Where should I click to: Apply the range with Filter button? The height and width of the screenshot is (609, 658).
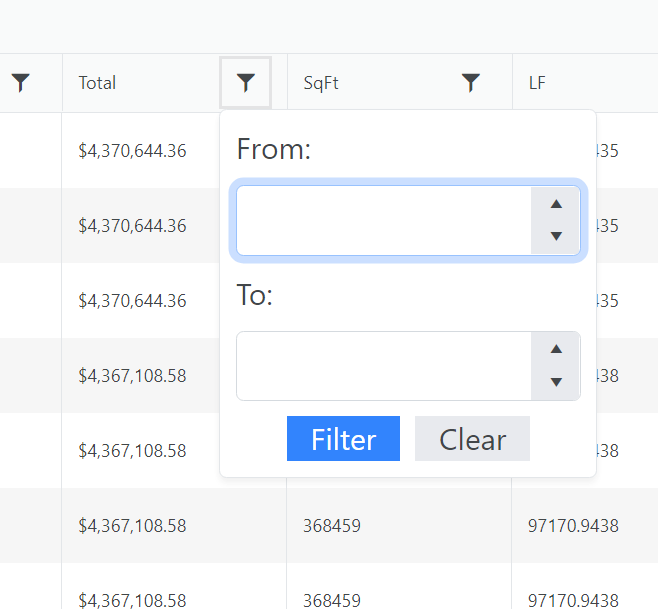343,439
